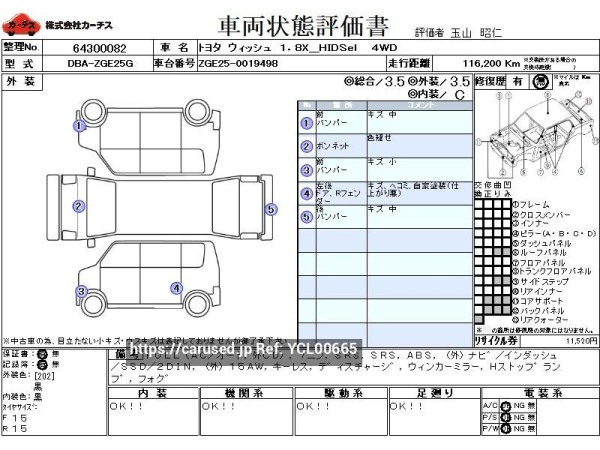
Task: Select damage marker 5 on rear bumper
Action: point(271,209)
